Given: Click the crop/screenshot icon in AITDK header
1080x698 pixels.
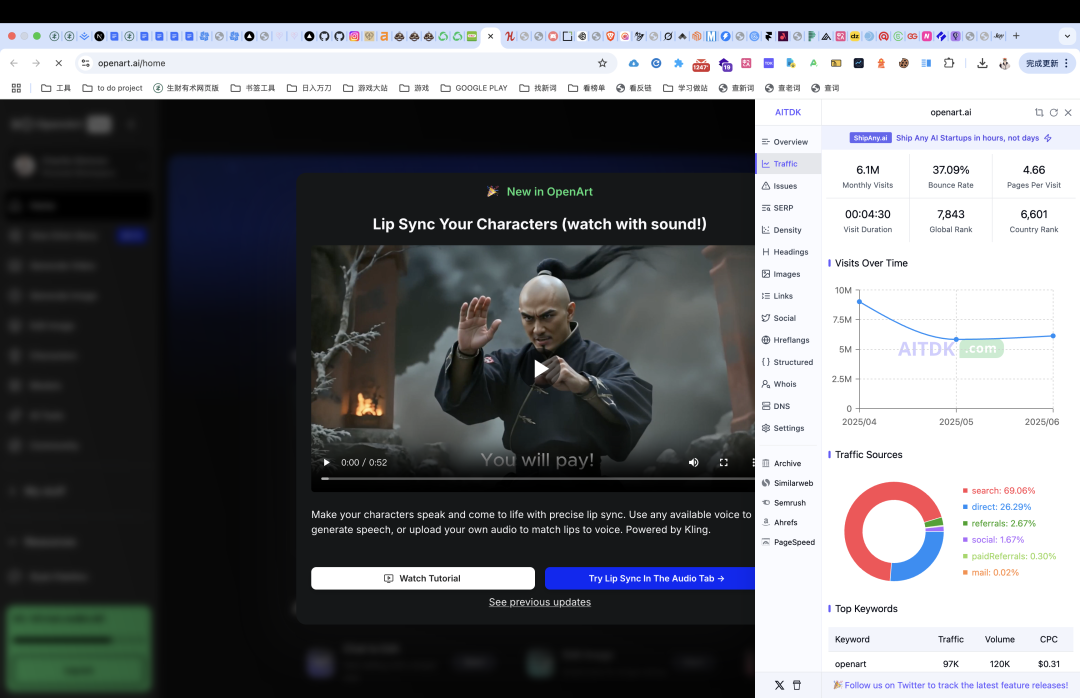Looking at the screenshot, I should (x=1039, y=112).
